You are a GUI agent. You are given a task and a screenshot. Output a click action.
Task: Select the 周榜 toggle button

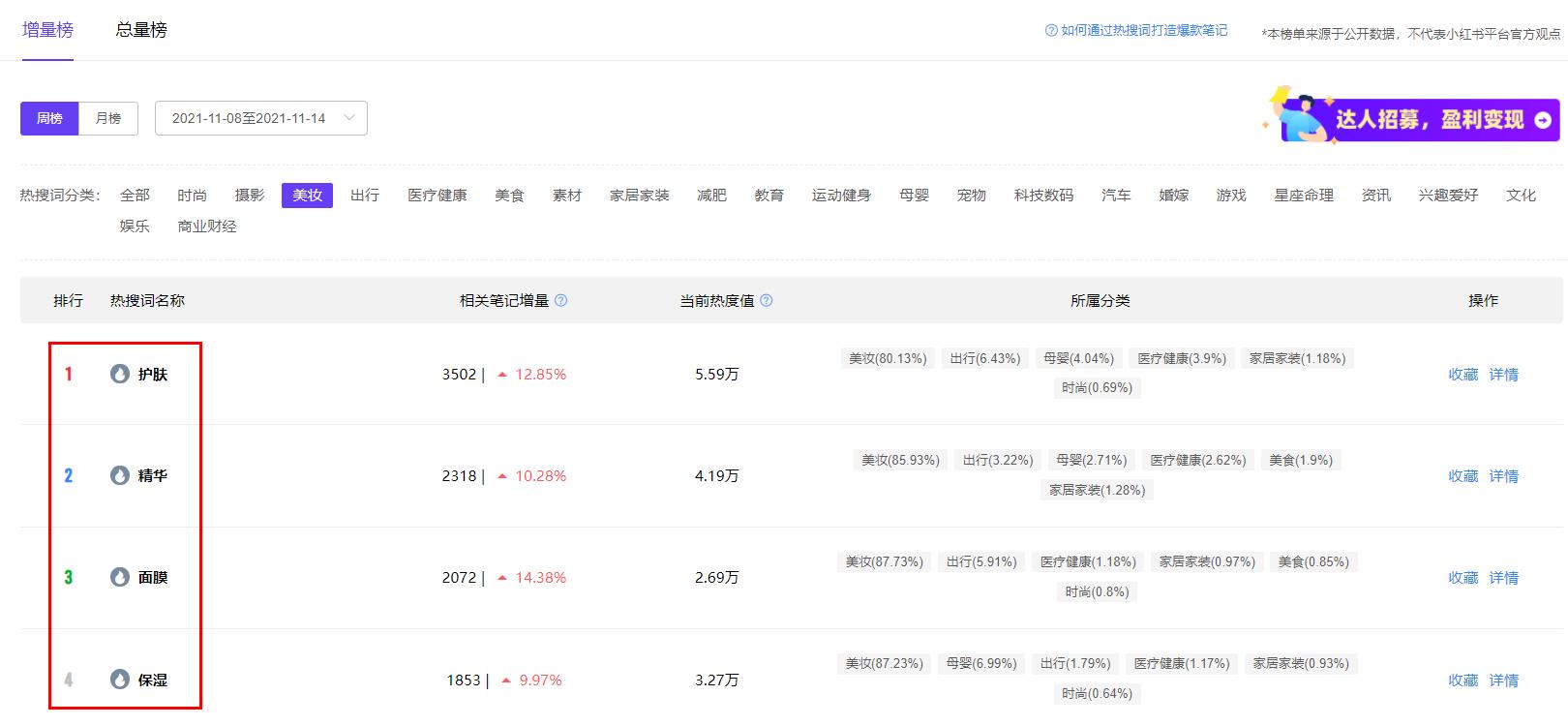[49, 118]
